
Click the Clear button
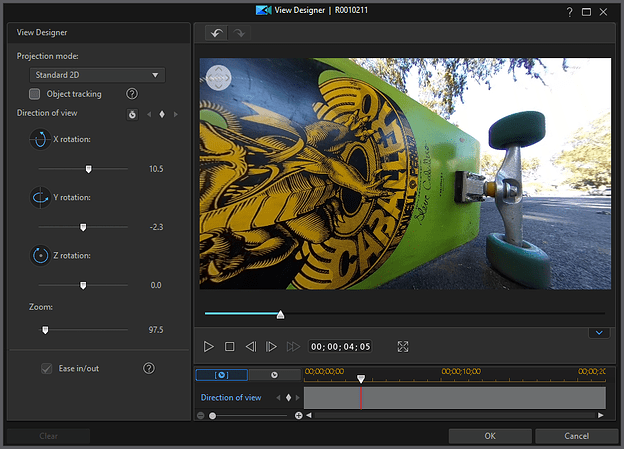click(x=49, y=436)
